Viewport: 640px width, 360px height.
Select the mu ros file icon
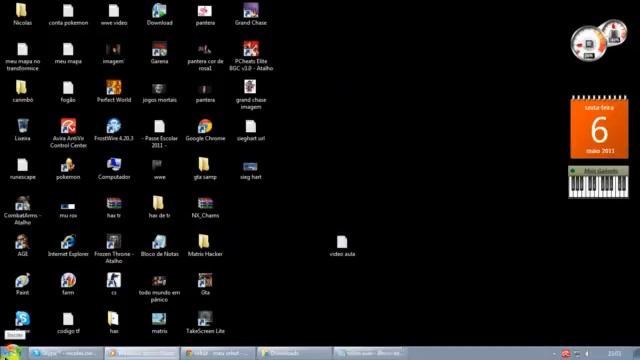pos(68,207)
